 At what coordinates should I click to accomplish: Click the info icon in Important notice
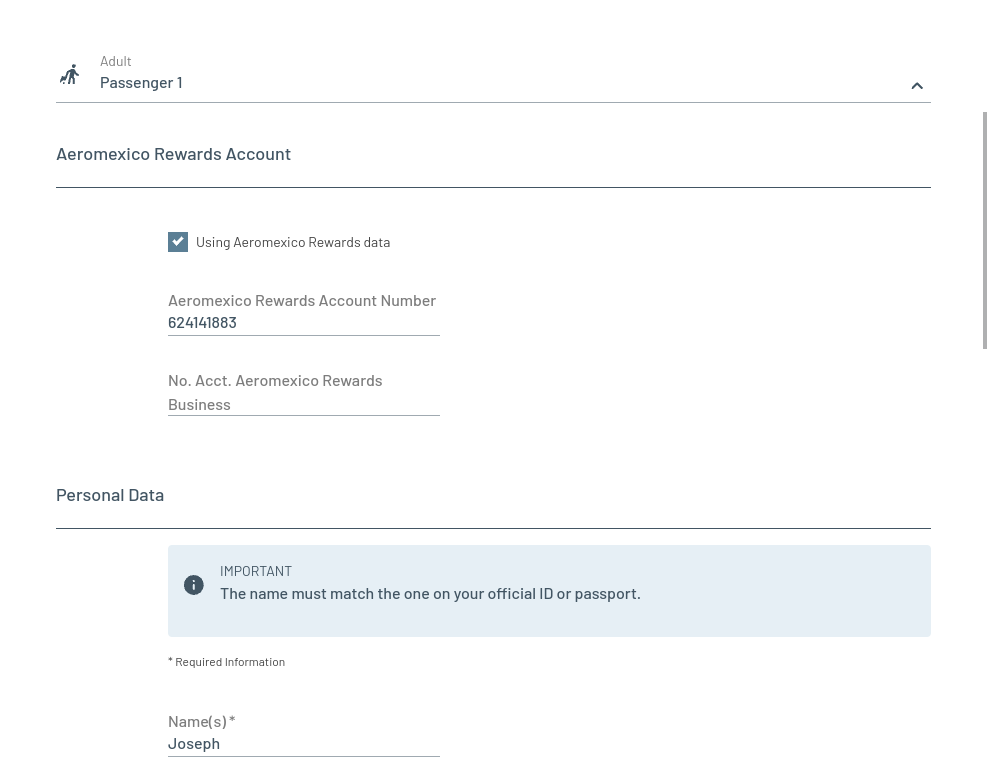click(194, 585)
